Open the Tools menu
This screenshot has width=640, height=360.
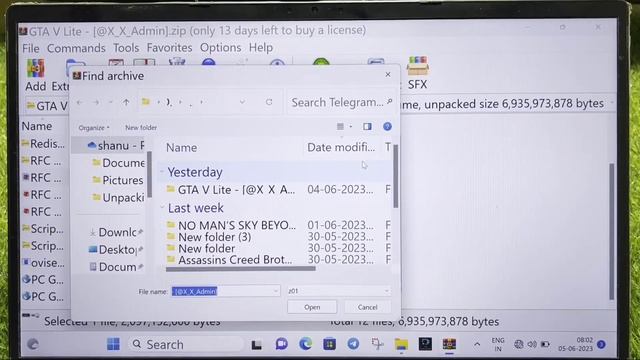pyautogui.click(x=126, y=48)
